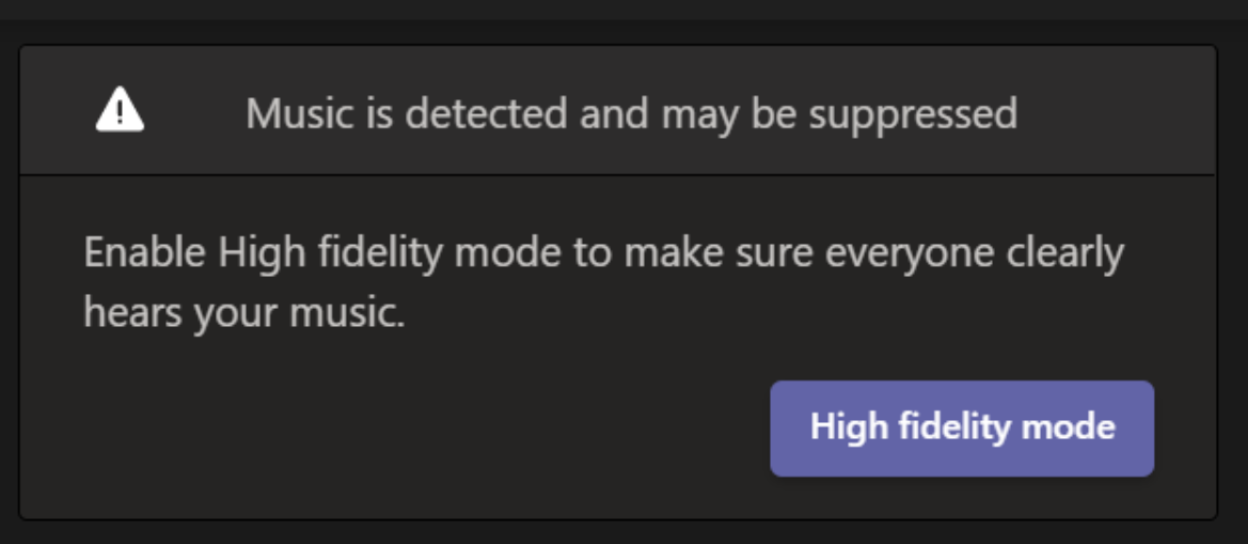
Task: Click the word 'detected' in the title
Action: [487, 113]
